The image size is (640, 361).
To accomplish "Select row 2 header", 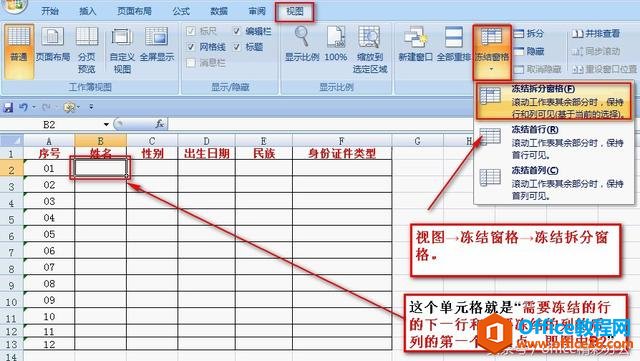I will pos(11,169).
